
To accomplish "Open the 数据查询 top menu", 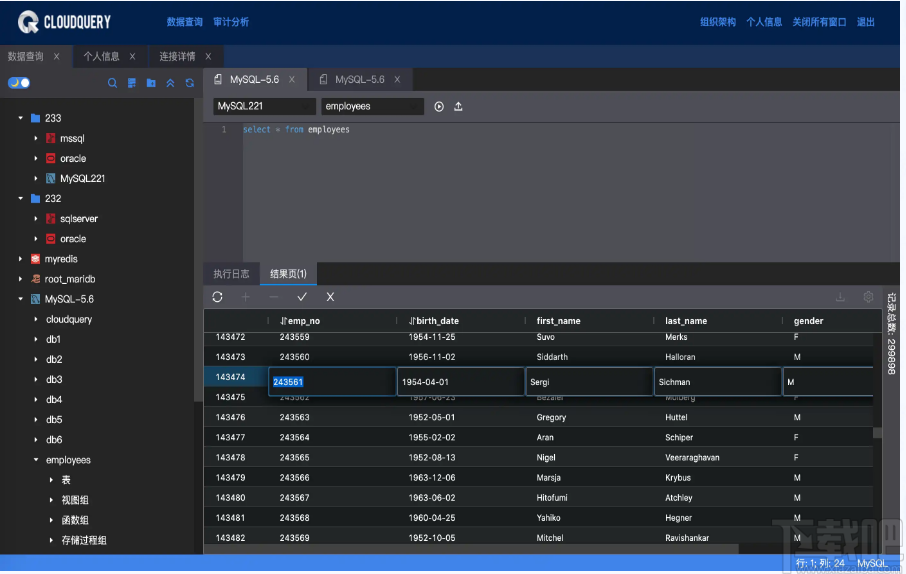I will (x=184, y=22).
